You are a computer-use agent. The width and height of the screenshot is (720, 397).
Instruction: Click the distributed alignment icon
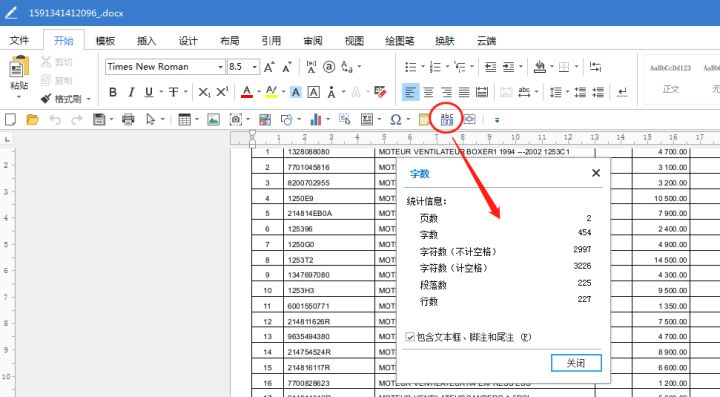pos(482,92)
